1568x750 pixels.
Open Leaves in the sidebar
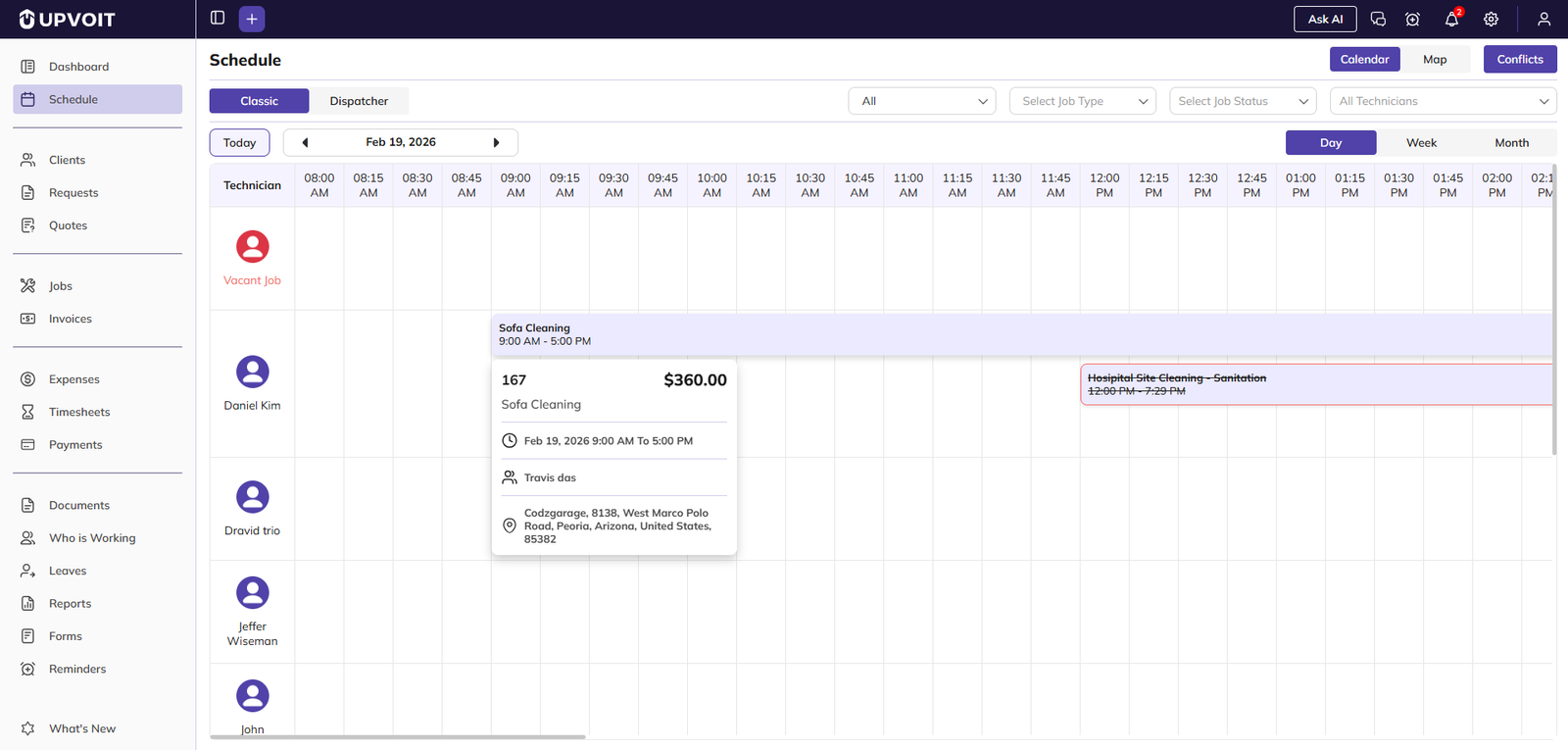pos(97,571)
